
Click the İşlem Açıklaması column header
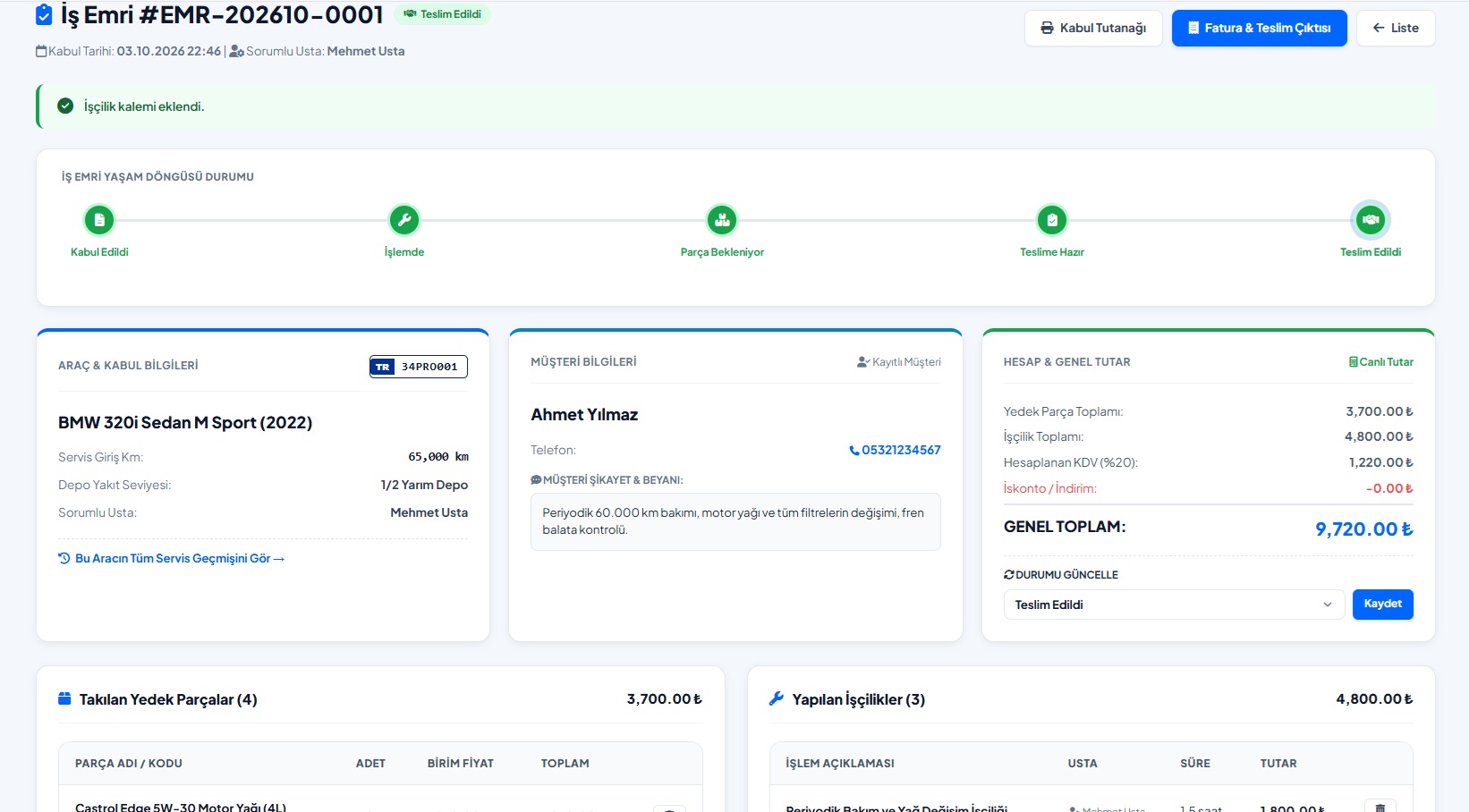pyautogui.click(x=840, y=763)
